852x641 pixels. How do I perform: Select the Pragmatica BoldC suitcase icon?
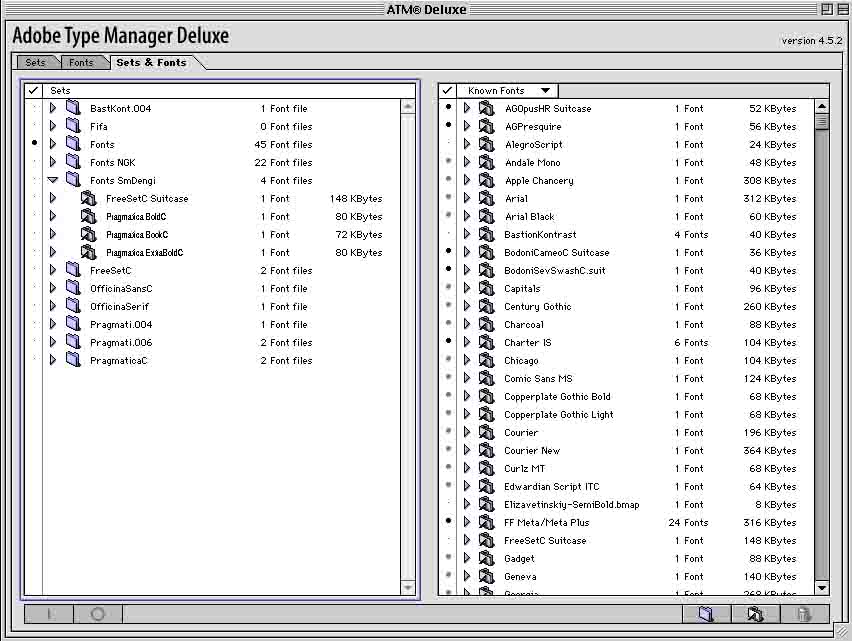coord(89,216)
